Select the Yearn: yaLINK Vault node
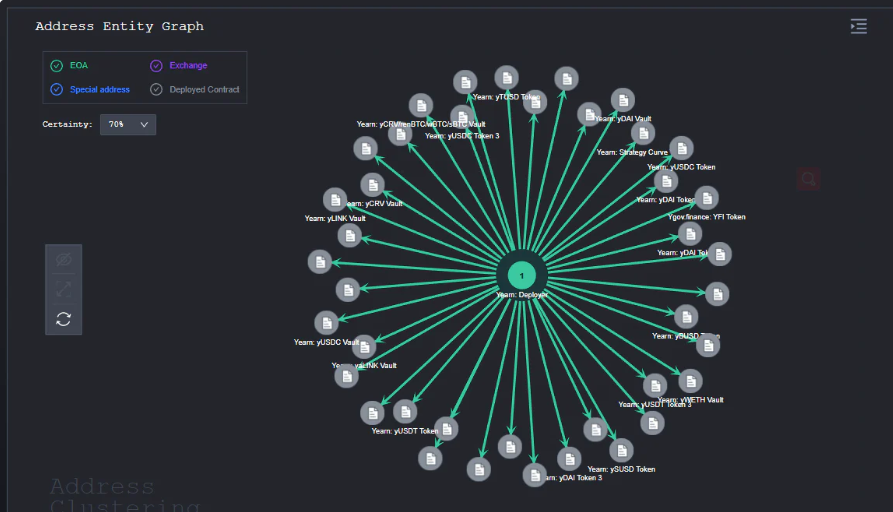This screenshot has height=512, width=893. point(364,347)
